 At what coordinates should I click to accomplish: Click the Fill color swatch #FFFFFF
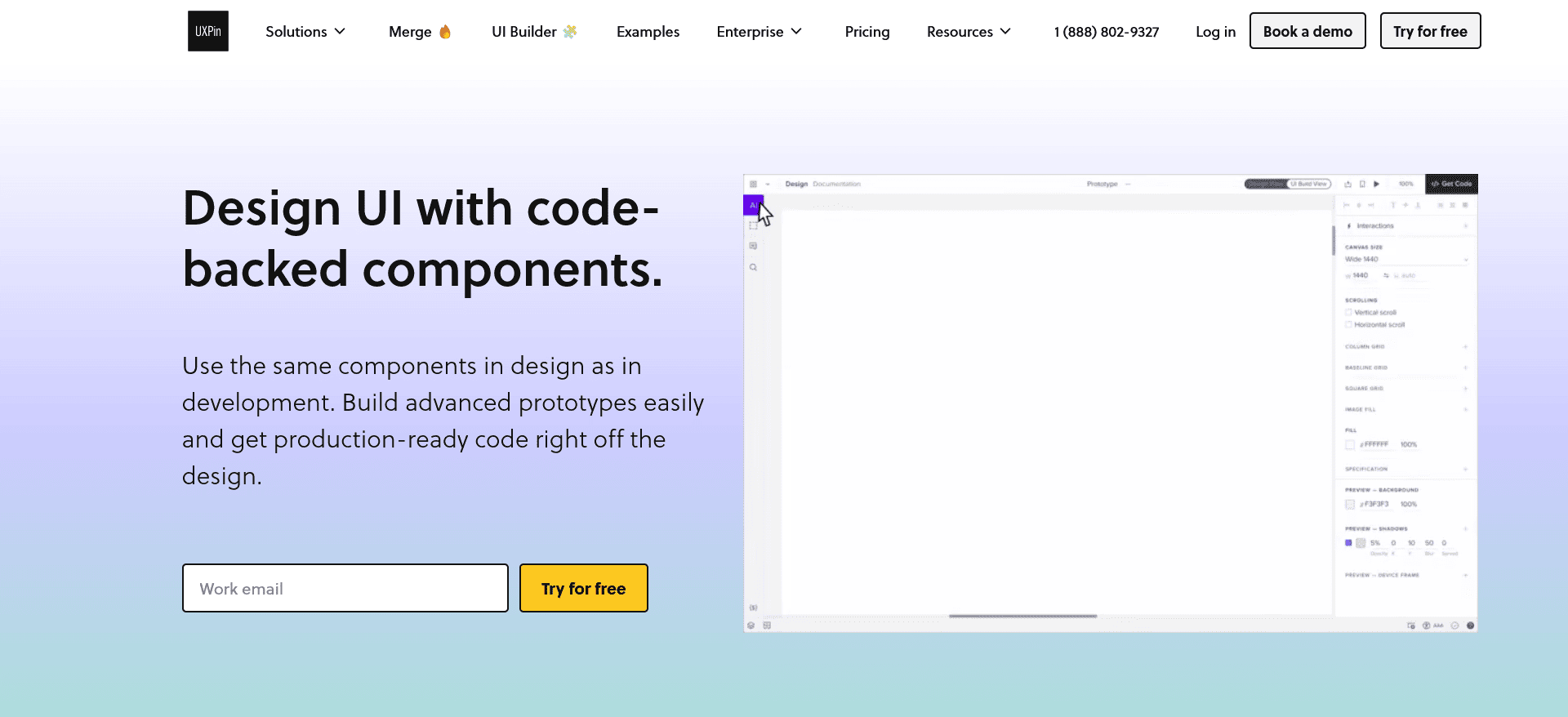tap(1350, 444)
